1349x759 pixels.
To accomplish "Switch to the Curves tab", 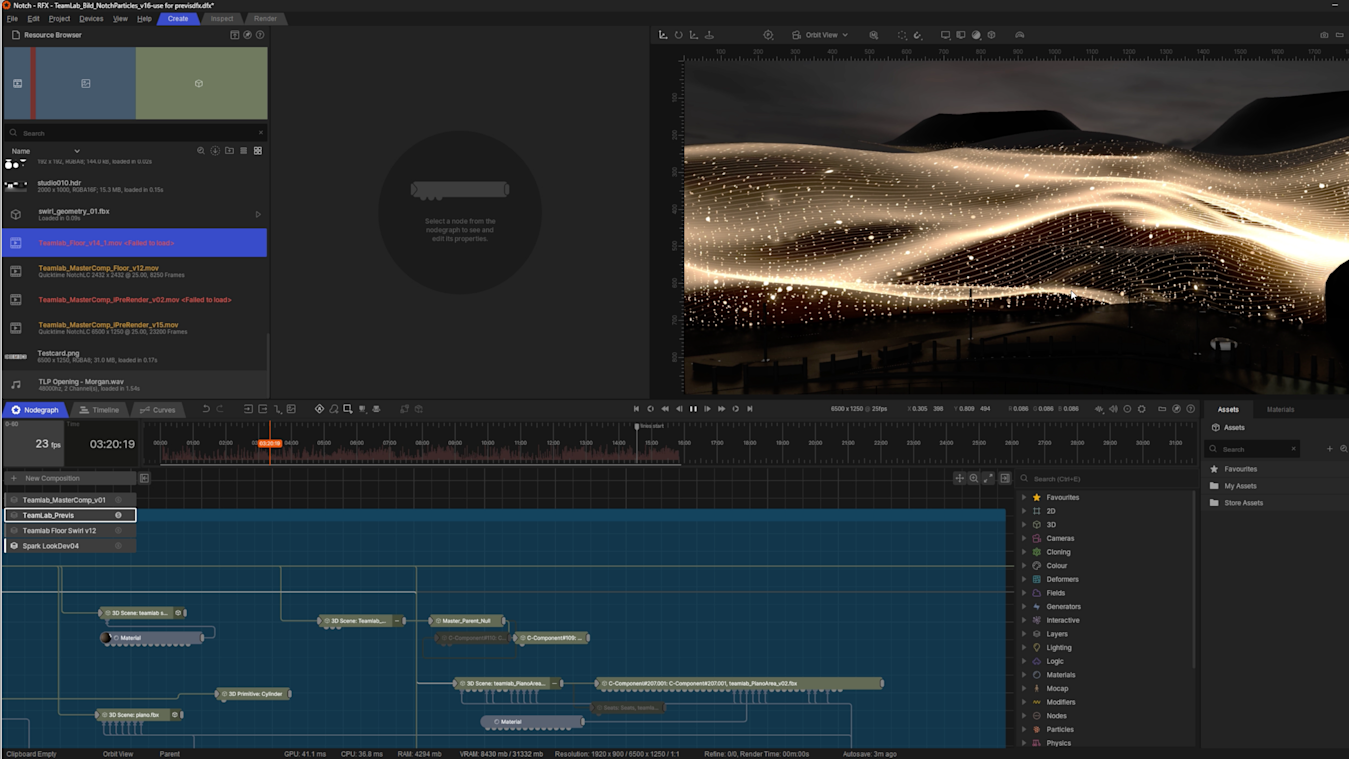I will click(x=157, y=410).
